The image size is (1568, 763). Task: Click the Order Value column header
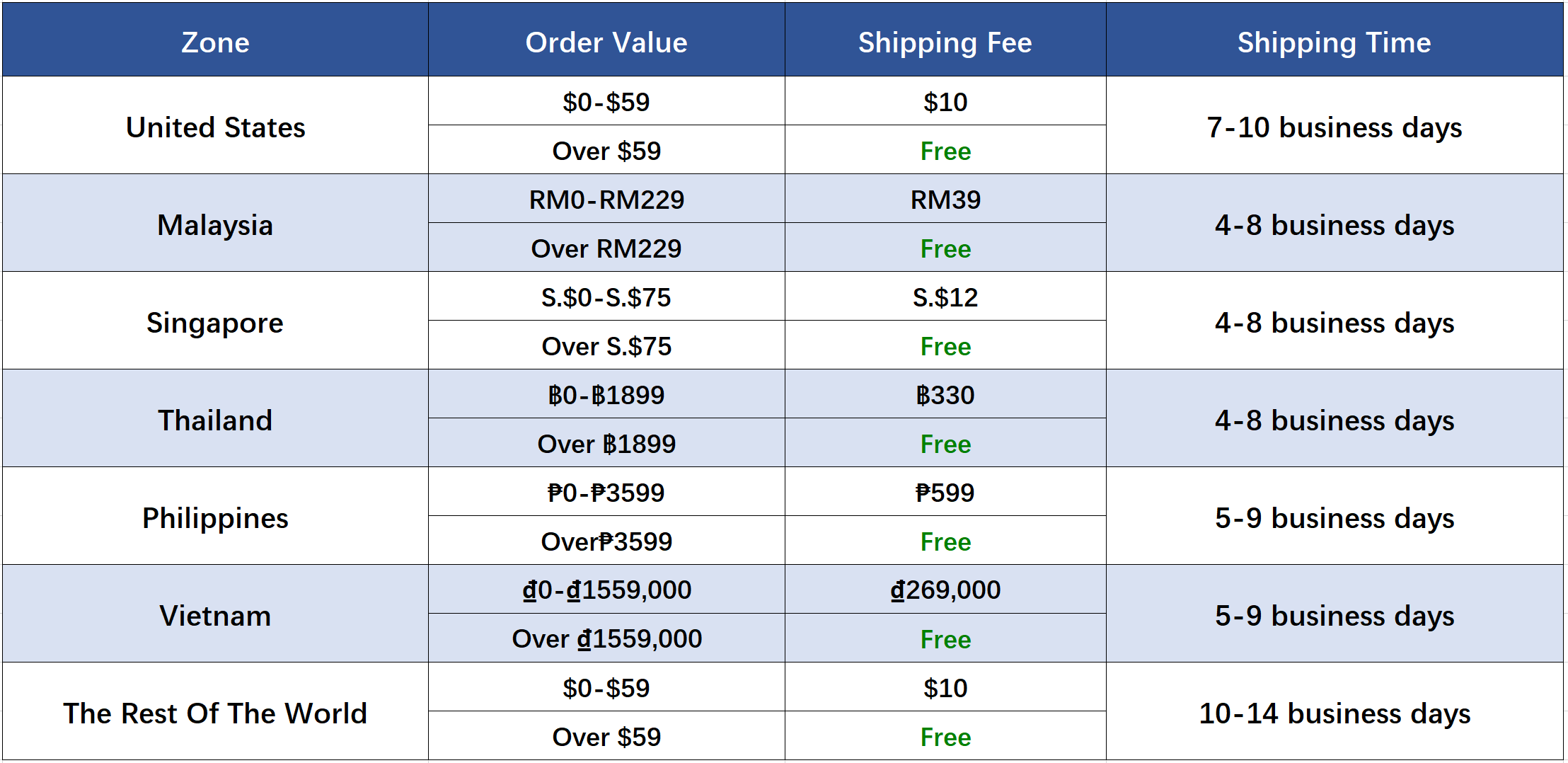click(606, 42)
